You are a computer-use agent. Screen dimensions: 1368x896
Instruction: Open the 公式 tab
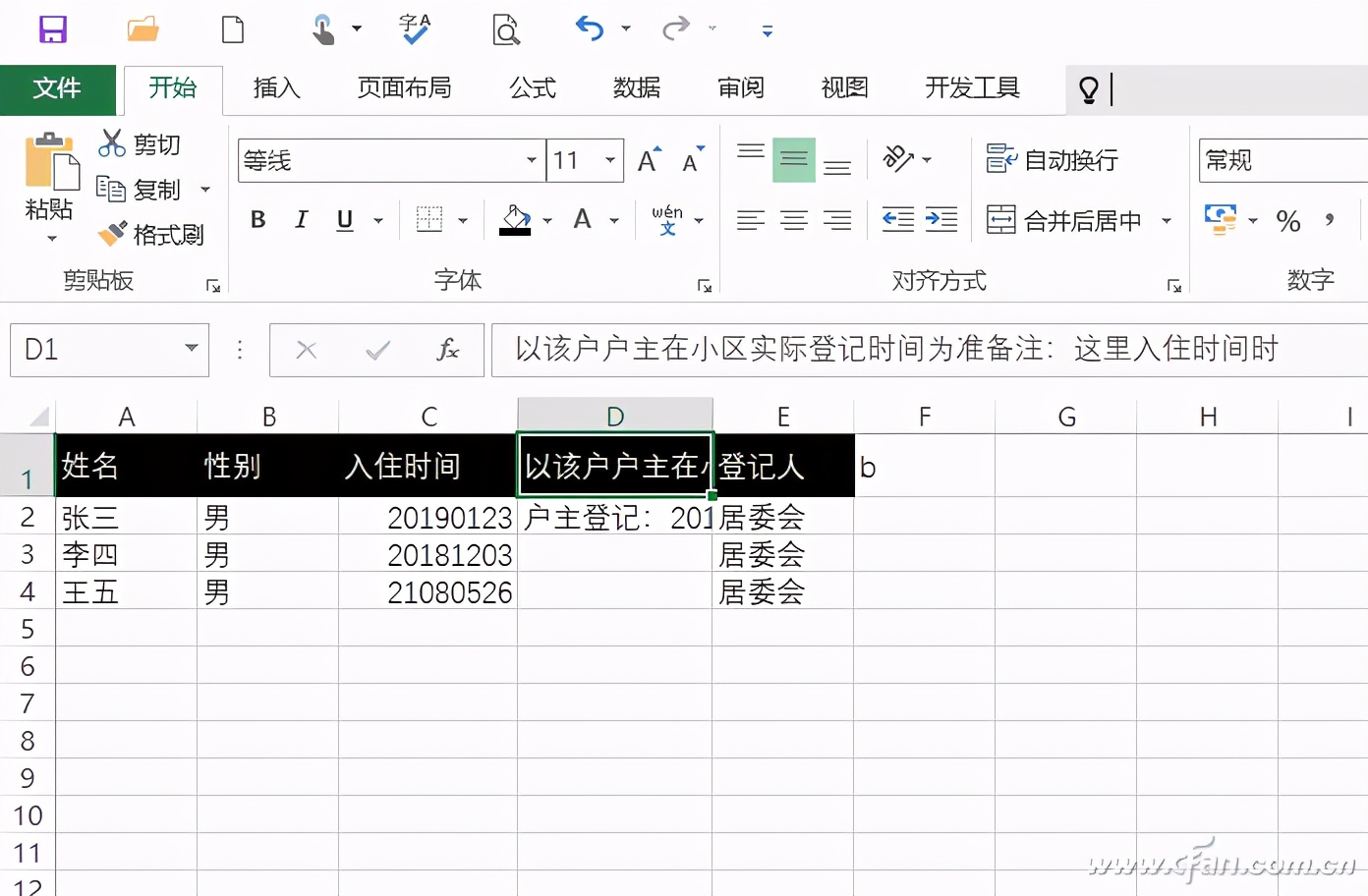coord(533,88)
